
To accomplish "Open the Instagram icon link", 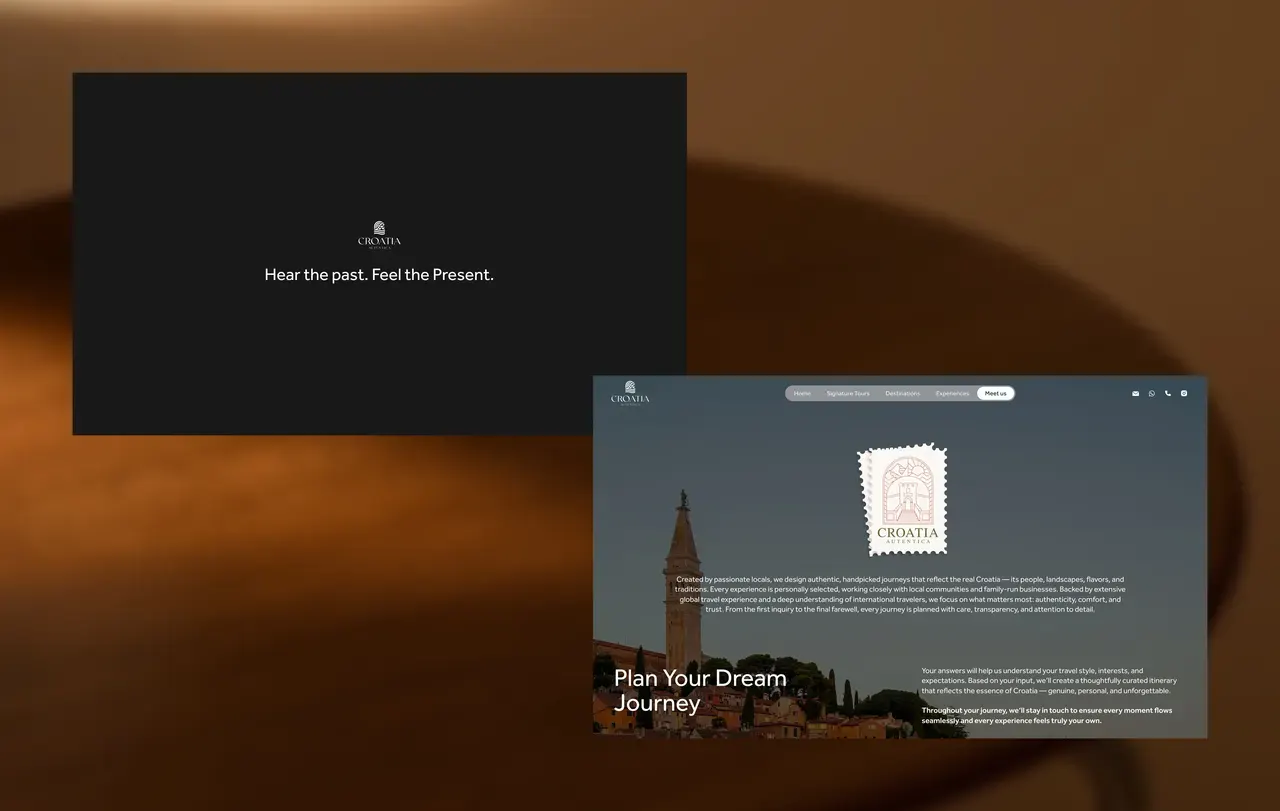I will point(1184,394).
